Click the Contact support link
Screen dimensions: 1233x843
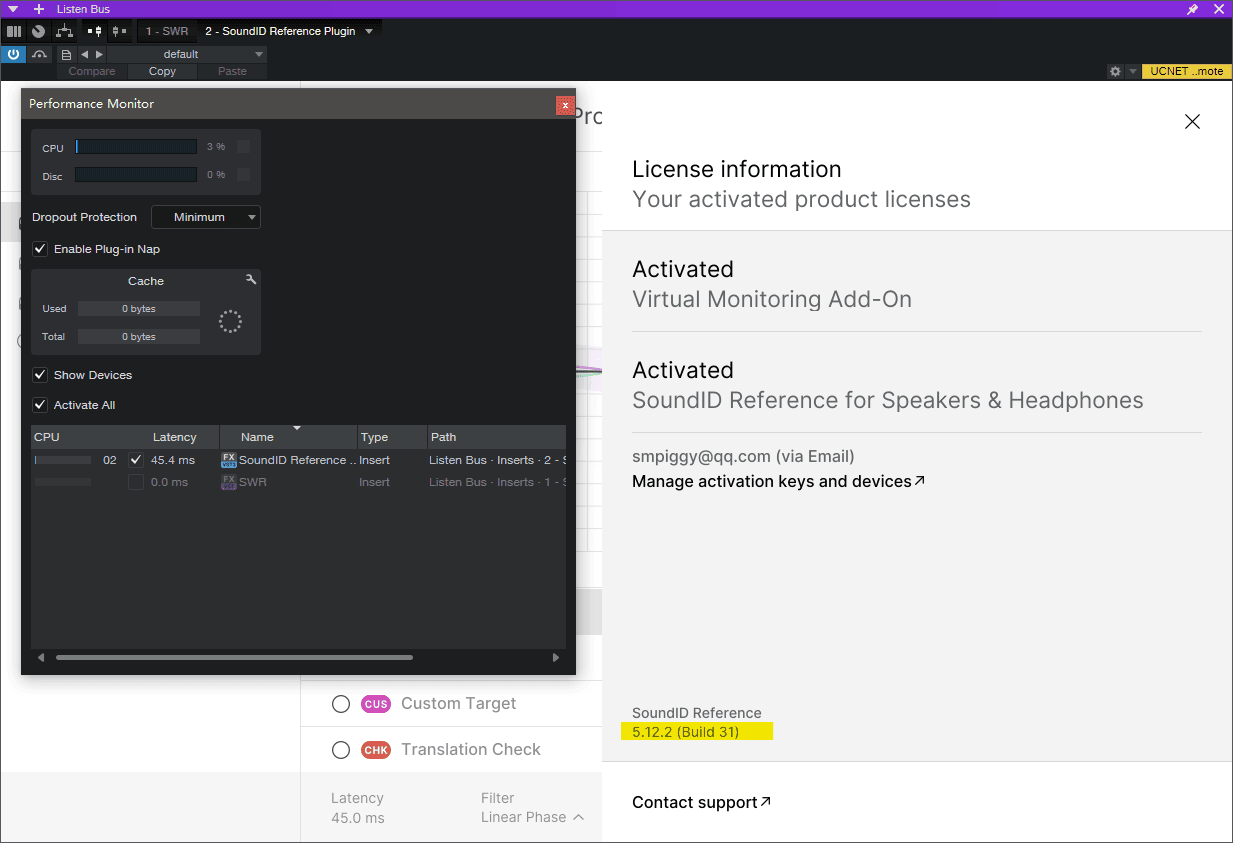(x=701, y=802)
